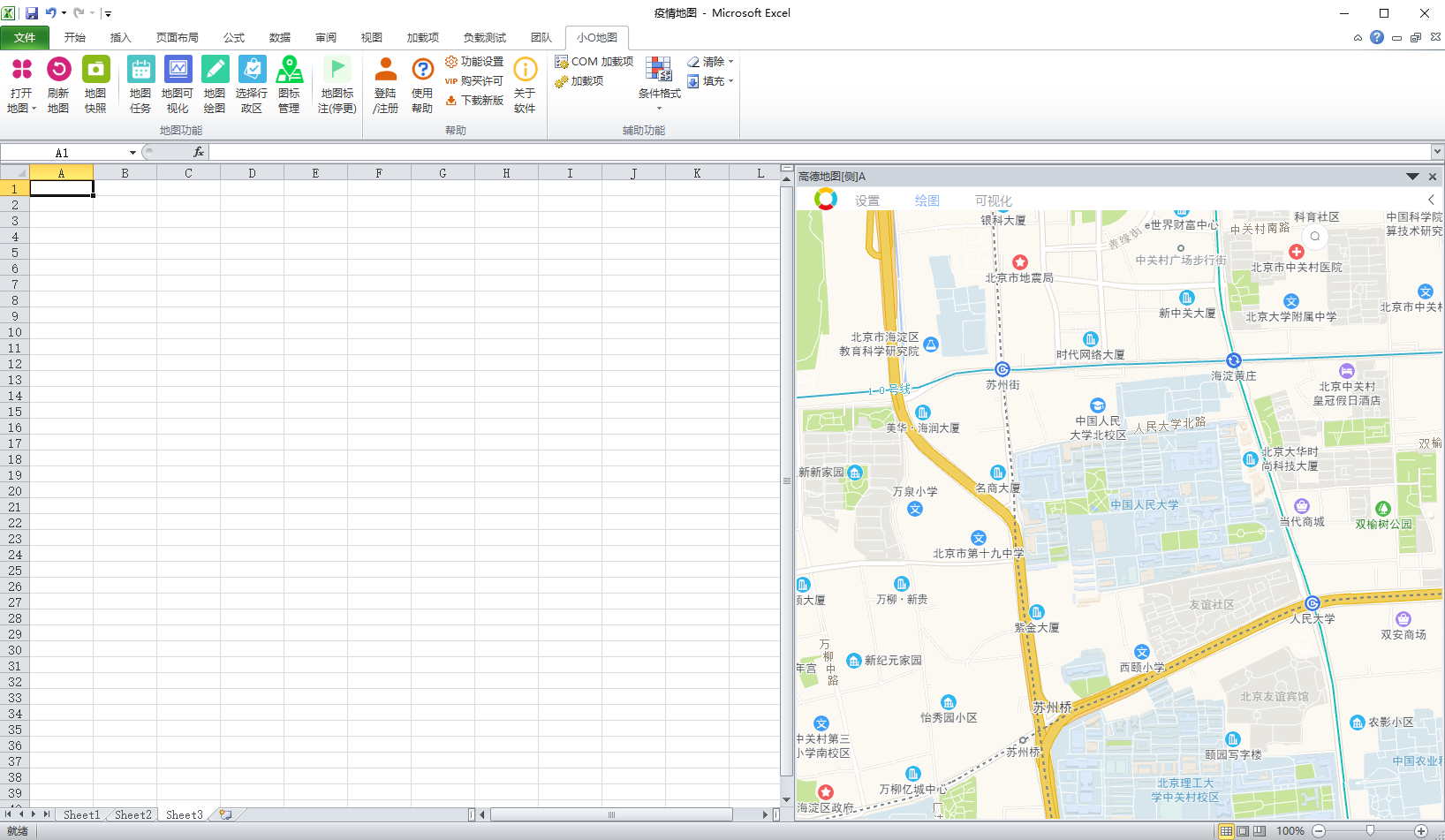Open 图标管理 icon manager
Viewport: 1445px width, 840px height.
point(289,70)
